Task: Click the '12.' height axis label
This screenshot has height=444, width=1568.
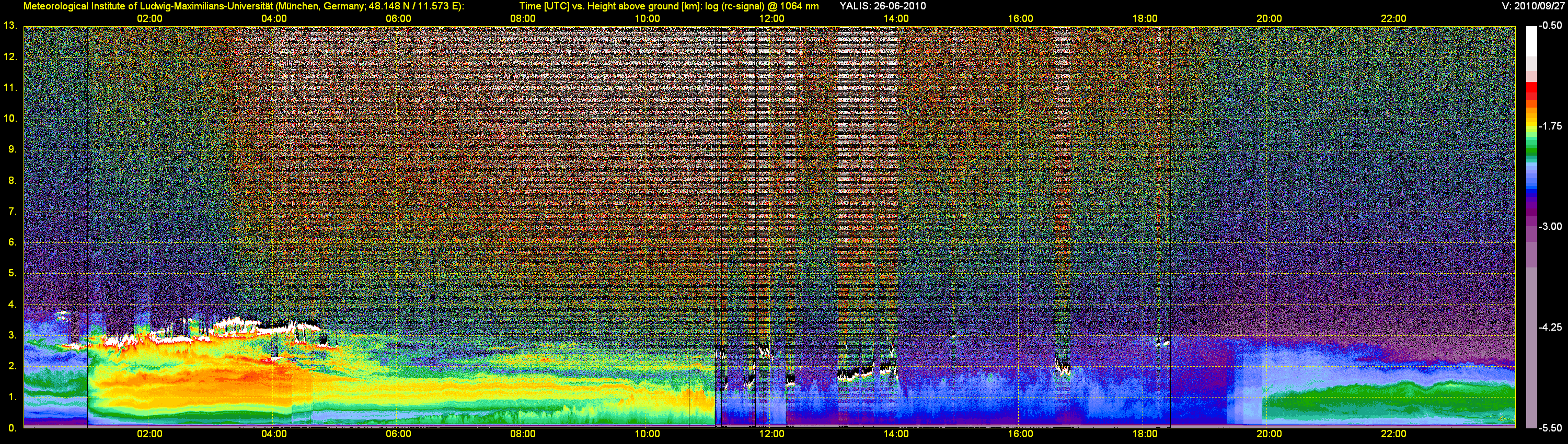Action: (x=10, y=56)
